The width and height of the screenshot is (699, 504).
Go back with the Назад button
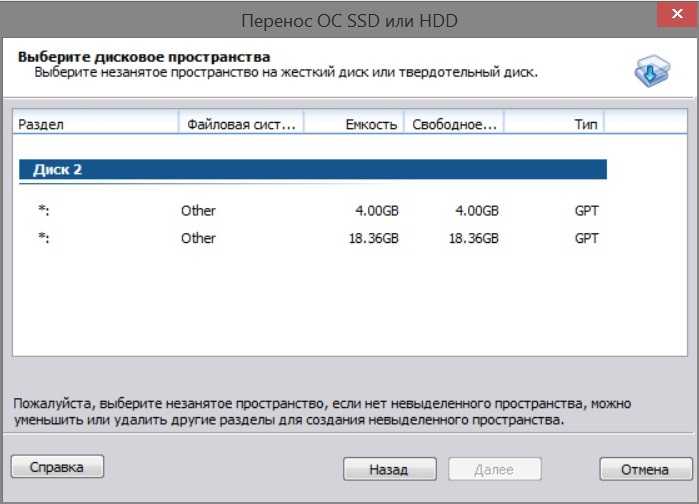(389, 469)
